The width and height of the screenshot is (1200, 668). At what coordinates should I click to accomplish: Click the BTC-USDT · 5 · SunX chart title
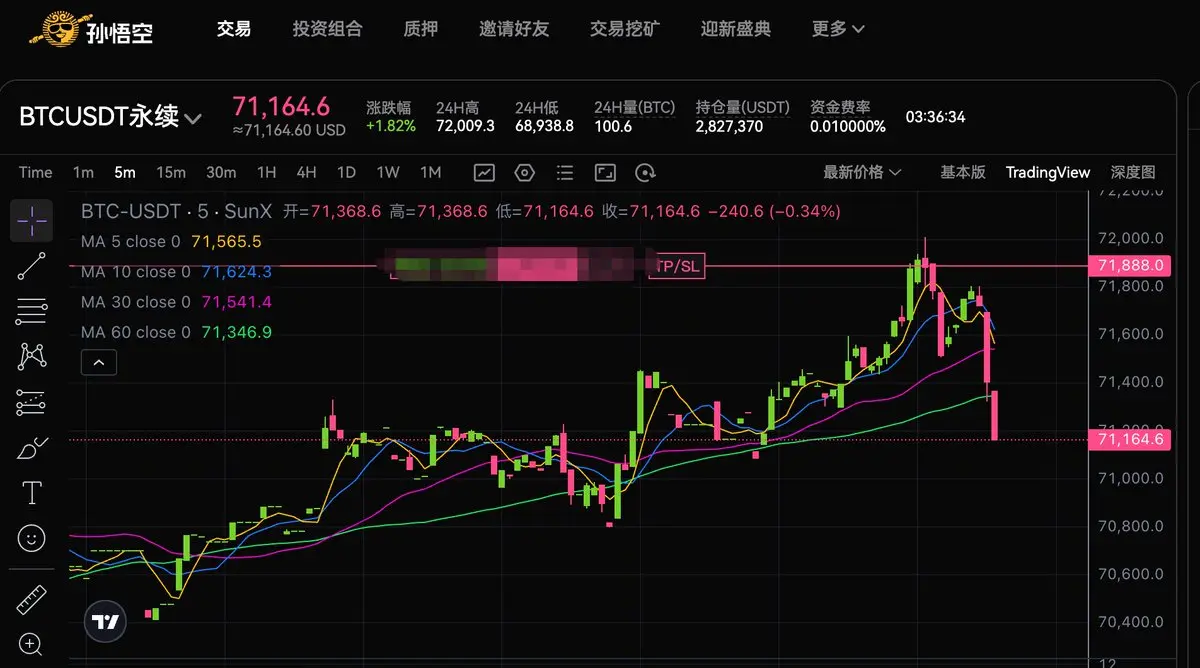[x=176, y=212]
